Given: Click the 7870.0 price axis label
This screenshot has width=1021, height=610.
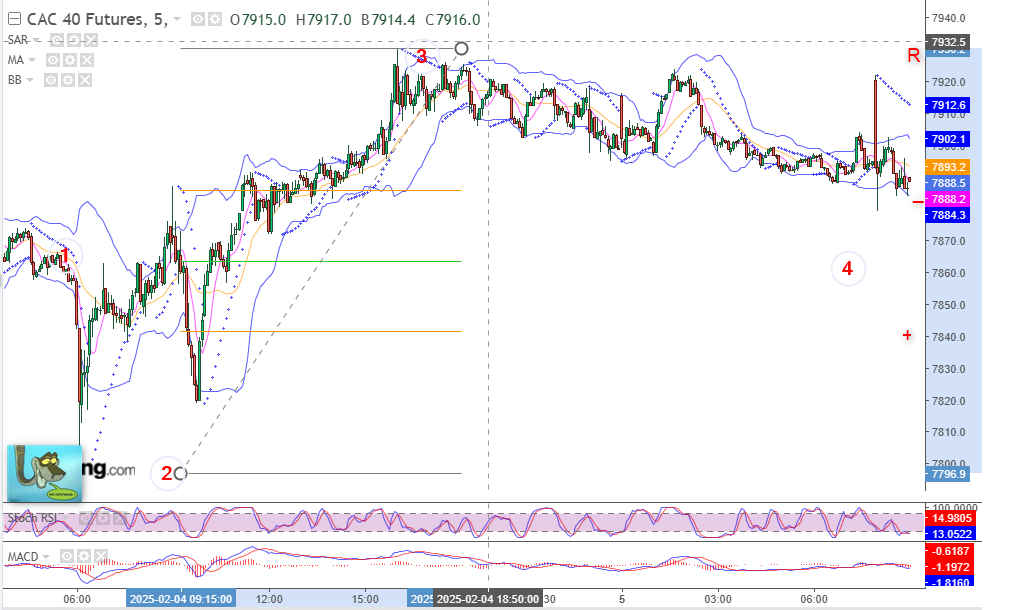Looking at the screenshot, I should tap(949, 241).
